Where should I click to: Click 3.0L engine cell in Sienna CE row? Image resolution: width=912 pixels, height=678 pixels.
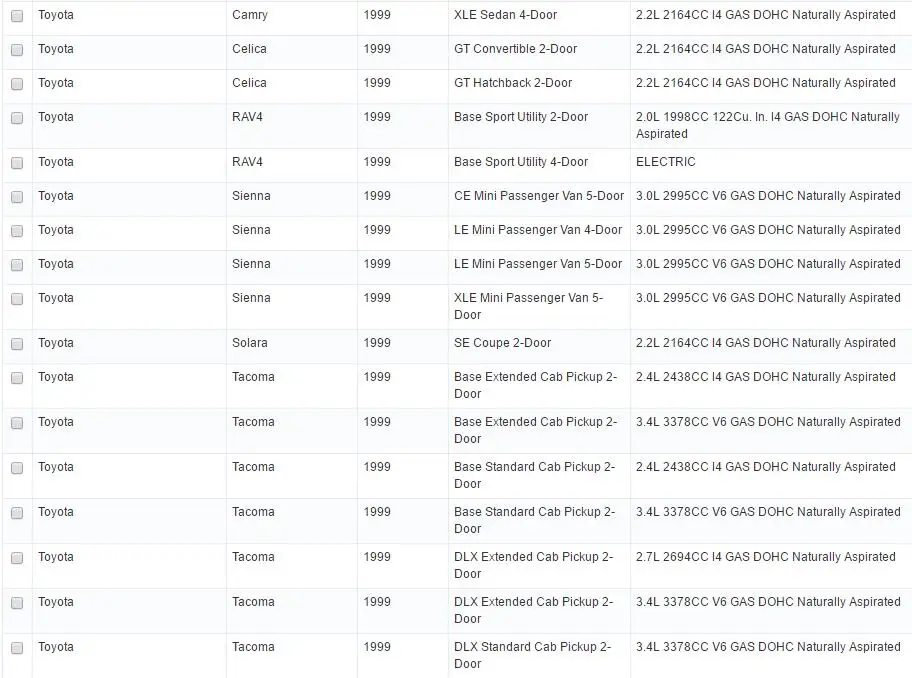tap(768, 196)
